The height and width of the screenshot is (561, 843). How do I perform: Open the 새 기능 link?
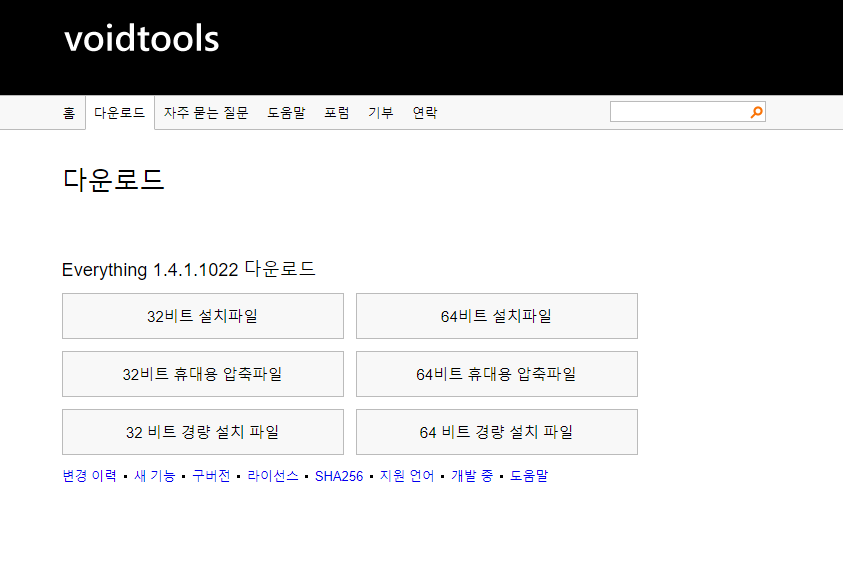[154, 476]
